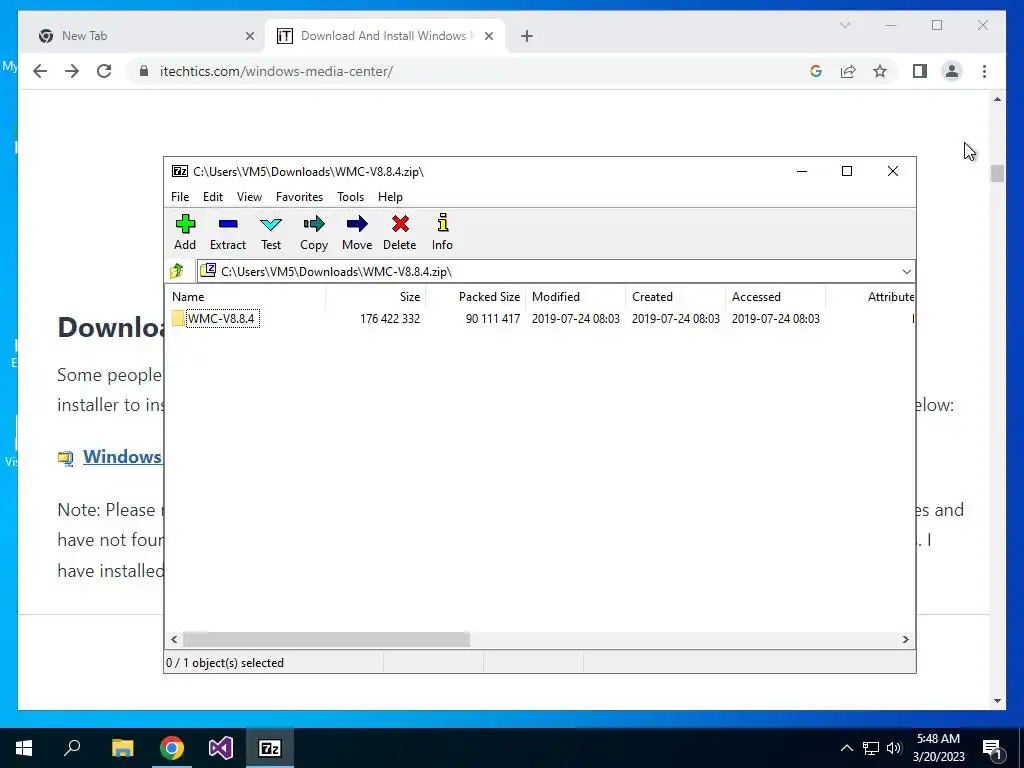
Task: Sort by the Name column header
Action: coord(245,296)
